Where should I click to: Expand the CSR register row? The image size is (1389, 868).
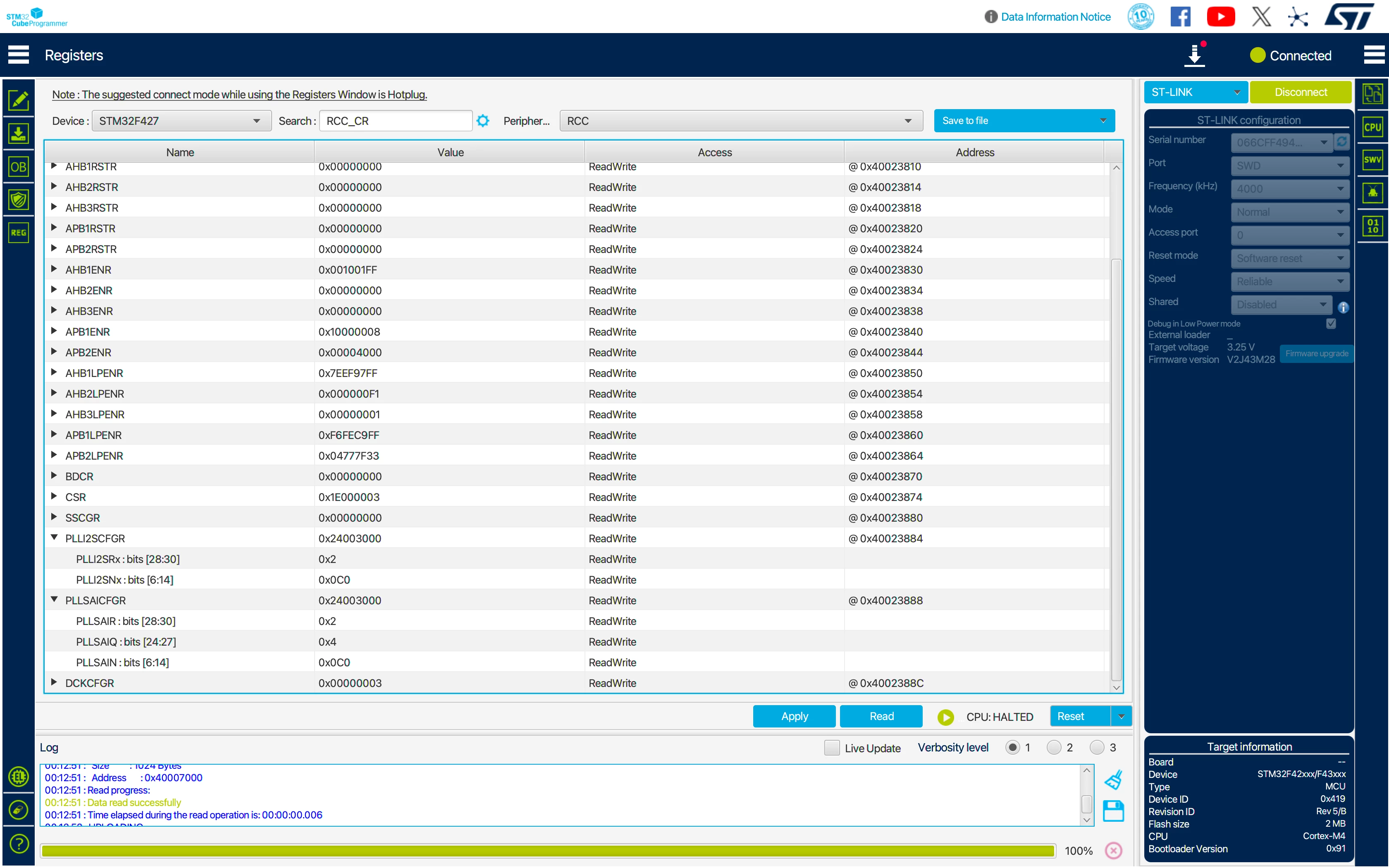click(x=54, y=496)
